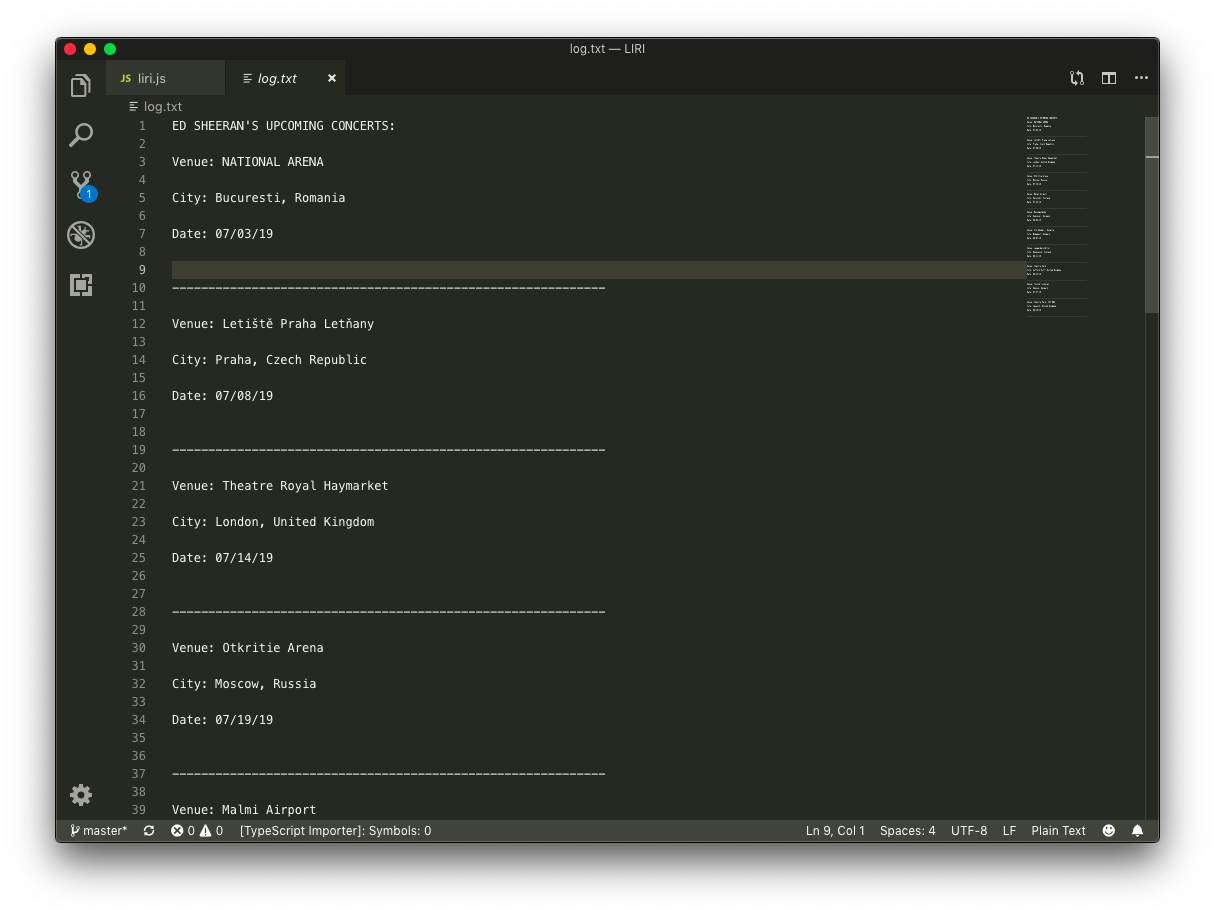Click text "Venue: Letiště Praha Letňany"
Image resolution: width=1215 pixels, height=916 pixels.
(x=273, y=324)
